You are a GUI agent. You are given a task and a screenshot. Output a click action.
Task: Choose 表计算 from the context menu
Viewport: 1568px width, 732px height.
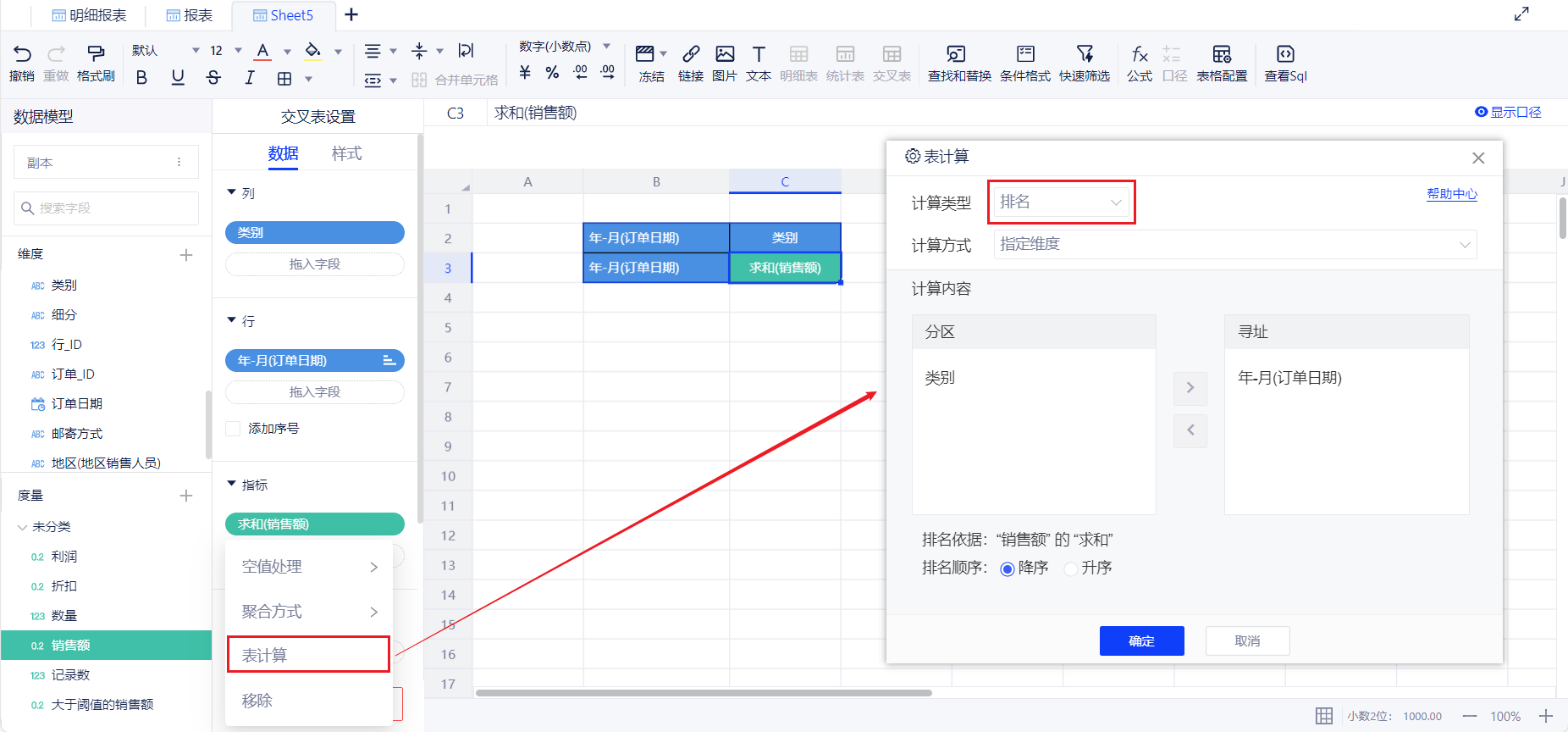(308, 655)
